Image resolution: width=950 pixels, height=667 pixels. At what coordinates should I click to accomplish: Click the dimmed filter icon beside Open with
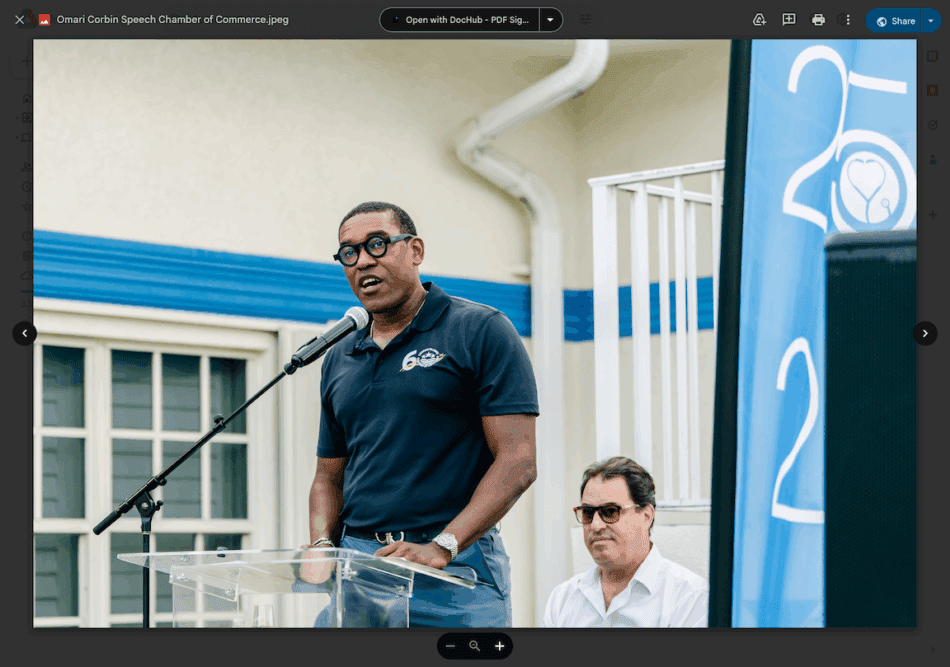click(586, 20)
